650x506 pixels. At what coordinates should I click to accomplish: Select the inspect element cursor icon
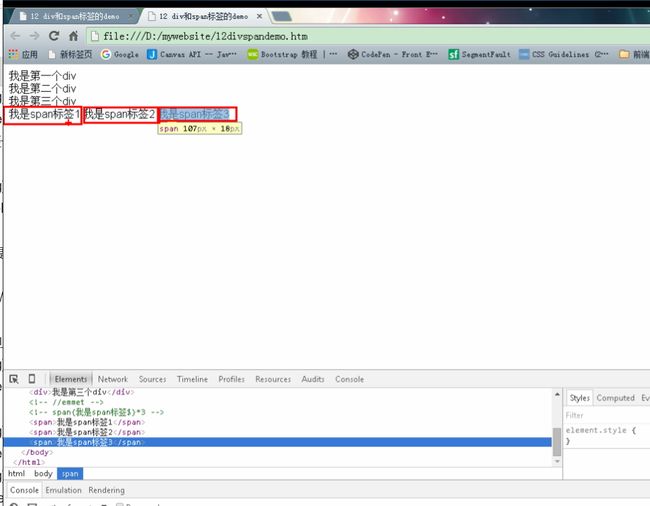coord(14,379)
